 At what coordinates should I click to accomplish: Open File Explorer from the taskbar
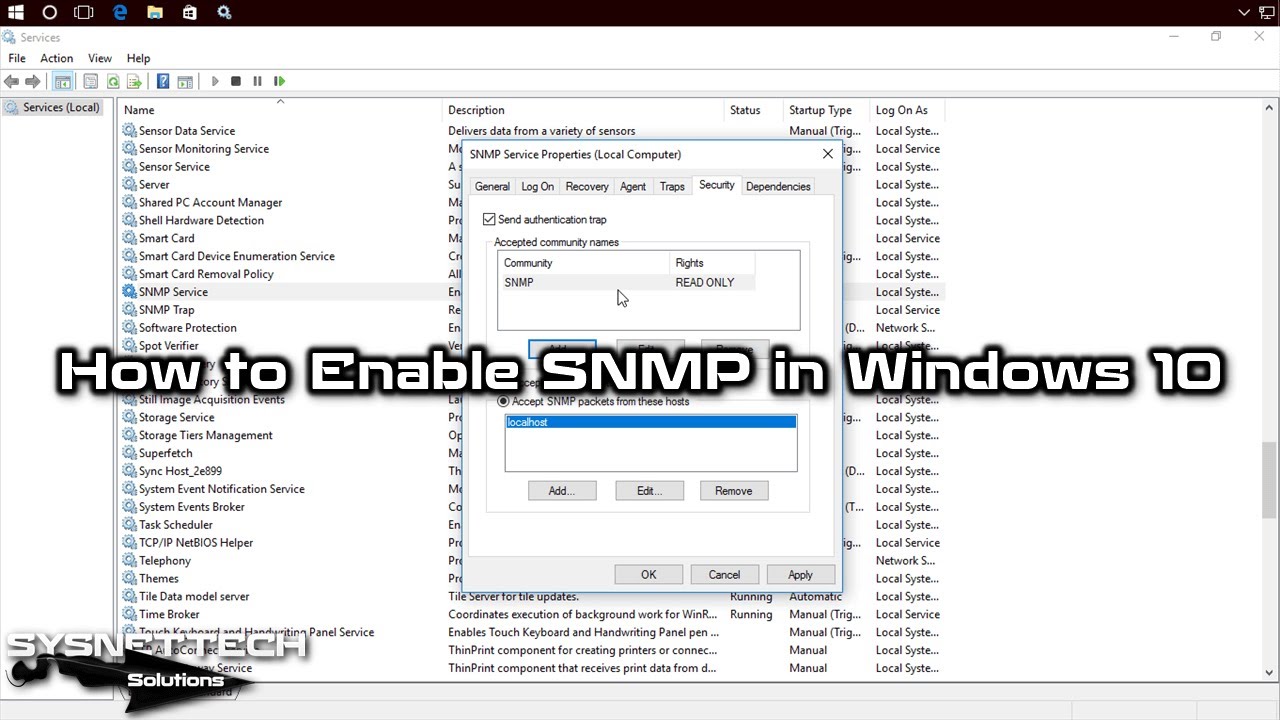155,12
